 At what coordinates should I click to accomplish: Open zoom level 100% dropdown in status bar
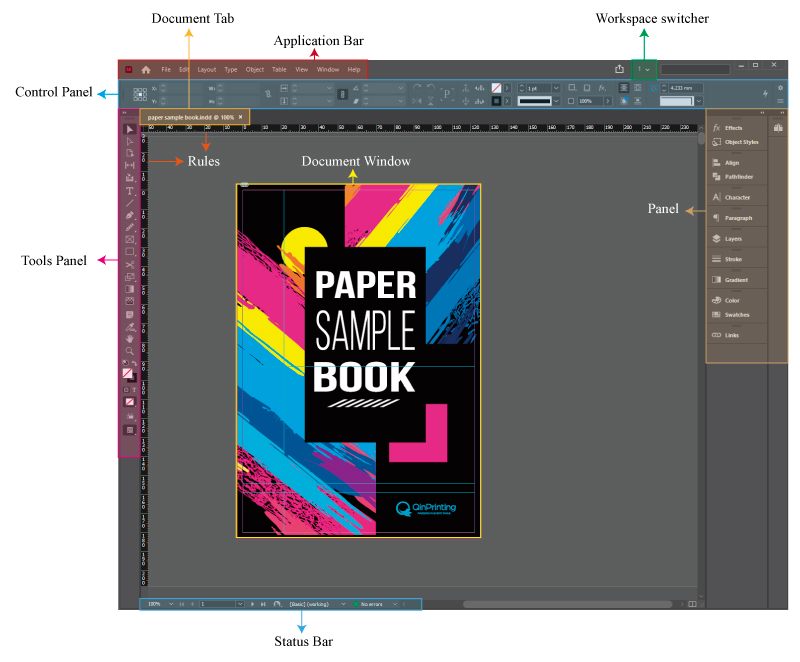pyautogui.click(x=170, y=604)
